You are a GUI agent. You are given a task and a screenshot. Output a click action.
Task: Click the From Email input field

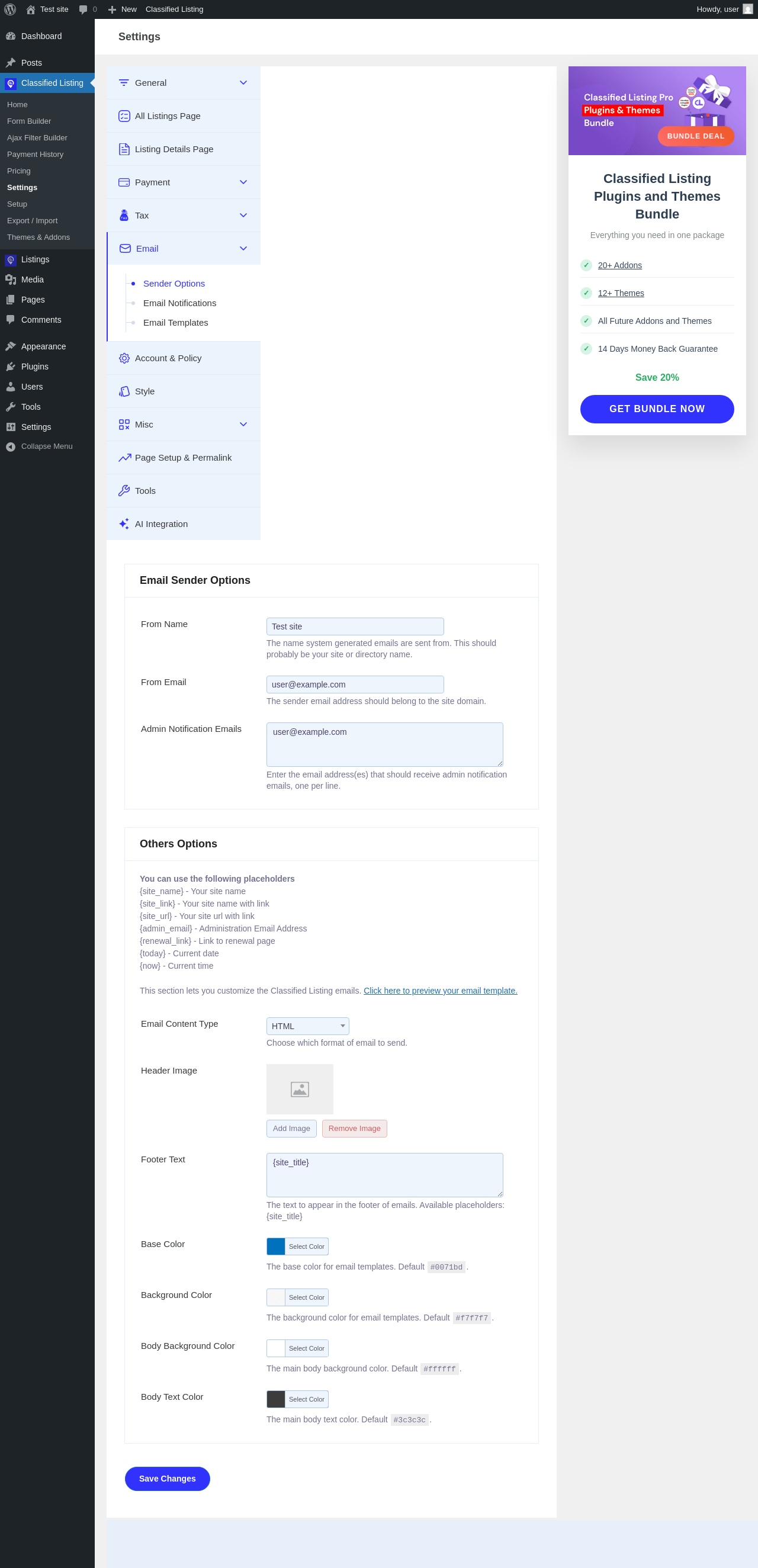pos(355,685)
